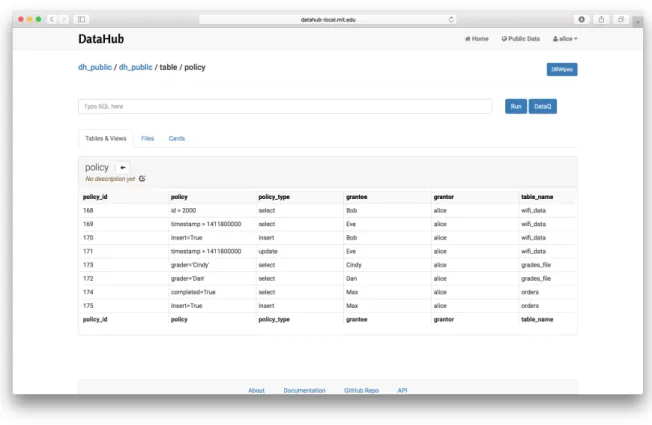Open the Public Data nav link
The image size is (652, 425).
[521, 39]
